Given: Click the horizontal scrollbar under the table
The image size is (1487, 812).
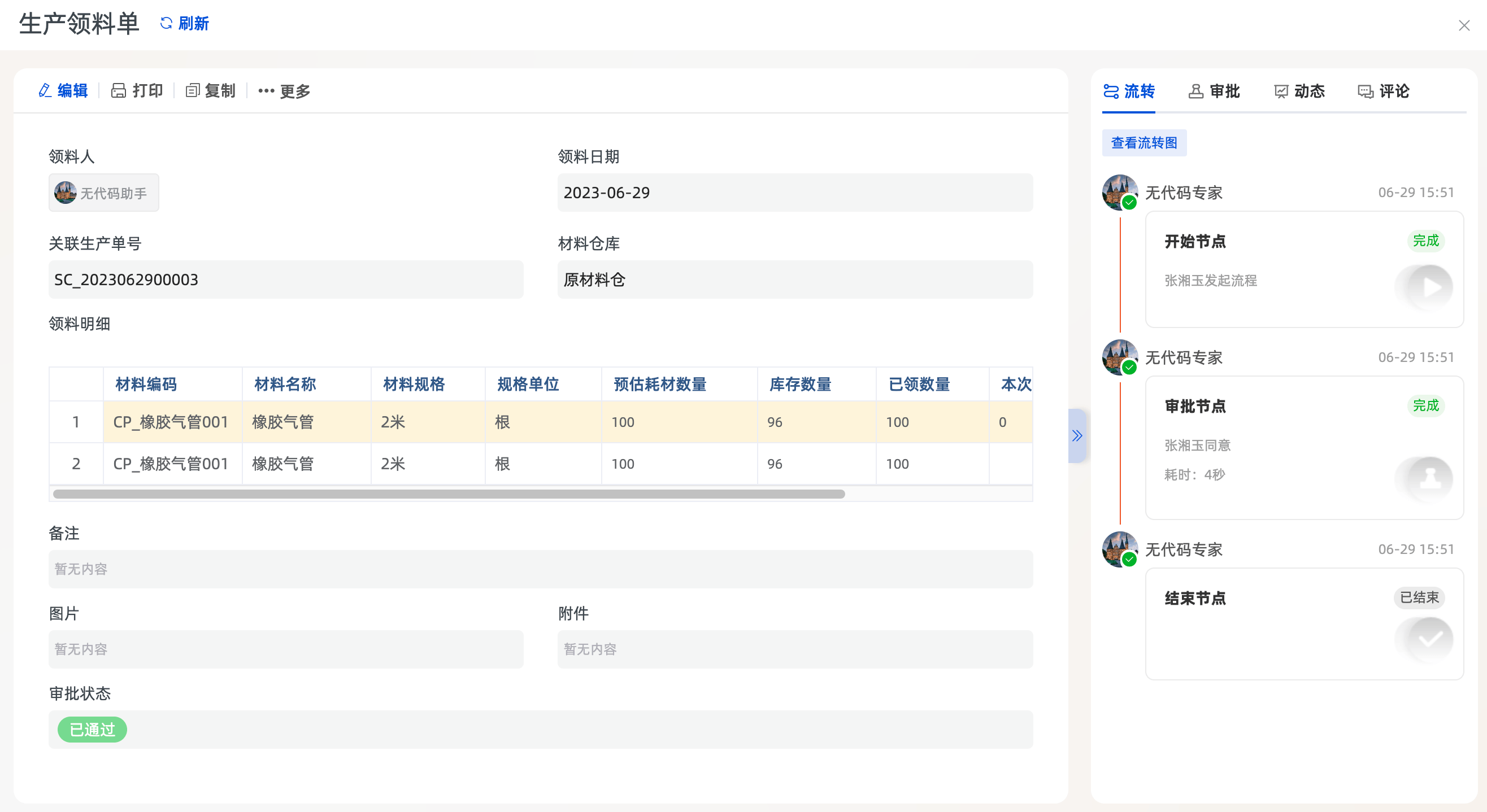Looking at the screenshot, I should coord(449,494).
